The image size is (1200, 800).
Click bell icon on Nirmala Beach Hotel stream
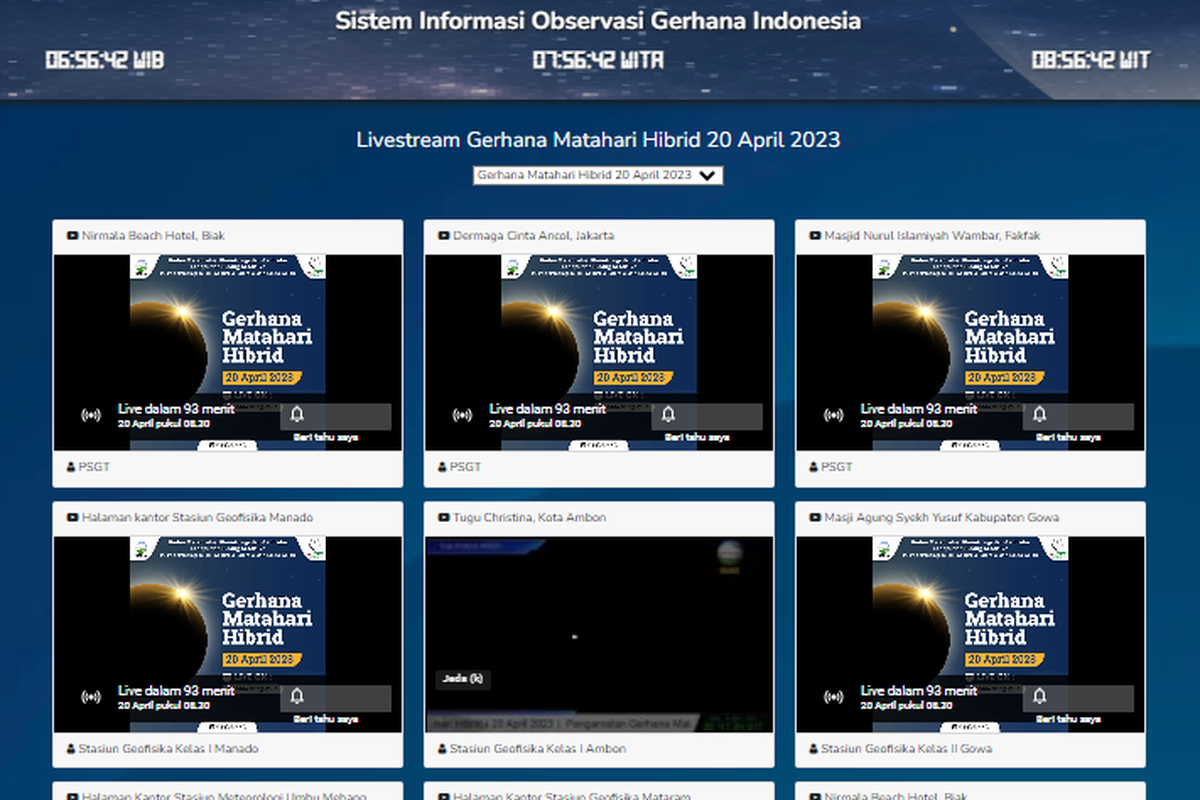[297, 415]
